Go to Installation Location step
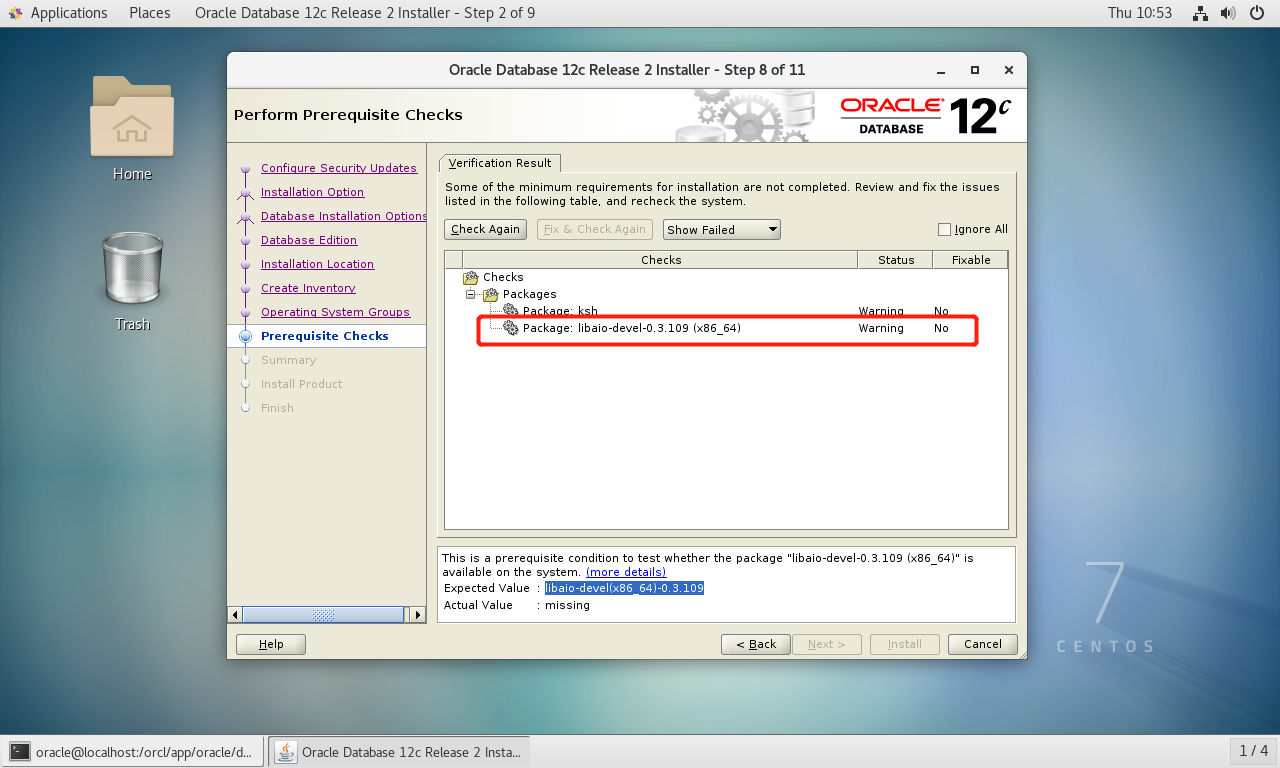Image resolution: width=1280 pixels, height=768 pixels. point(318,264)
